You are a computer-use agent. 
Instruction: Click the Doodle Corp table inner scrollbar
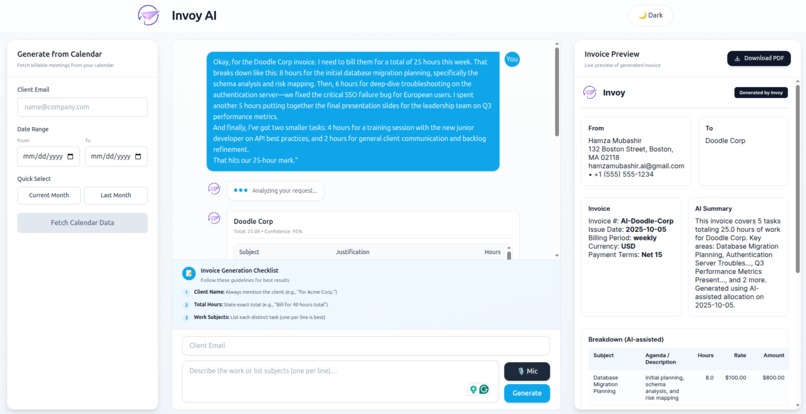click(509, 255)
